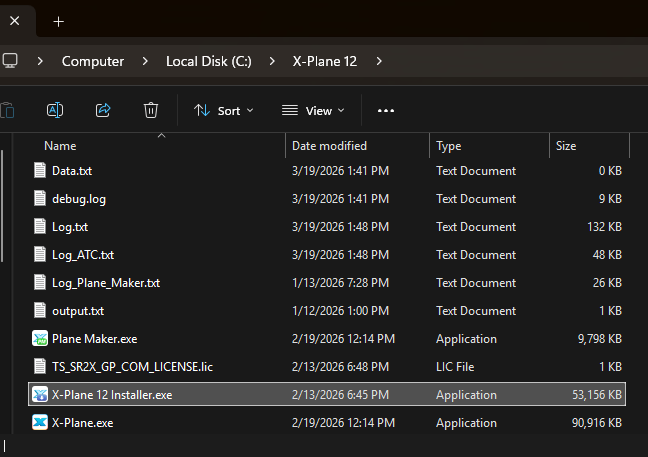Click the 132 KB size of Log.txt
648x457 pixels.
[x=604, y=227]
